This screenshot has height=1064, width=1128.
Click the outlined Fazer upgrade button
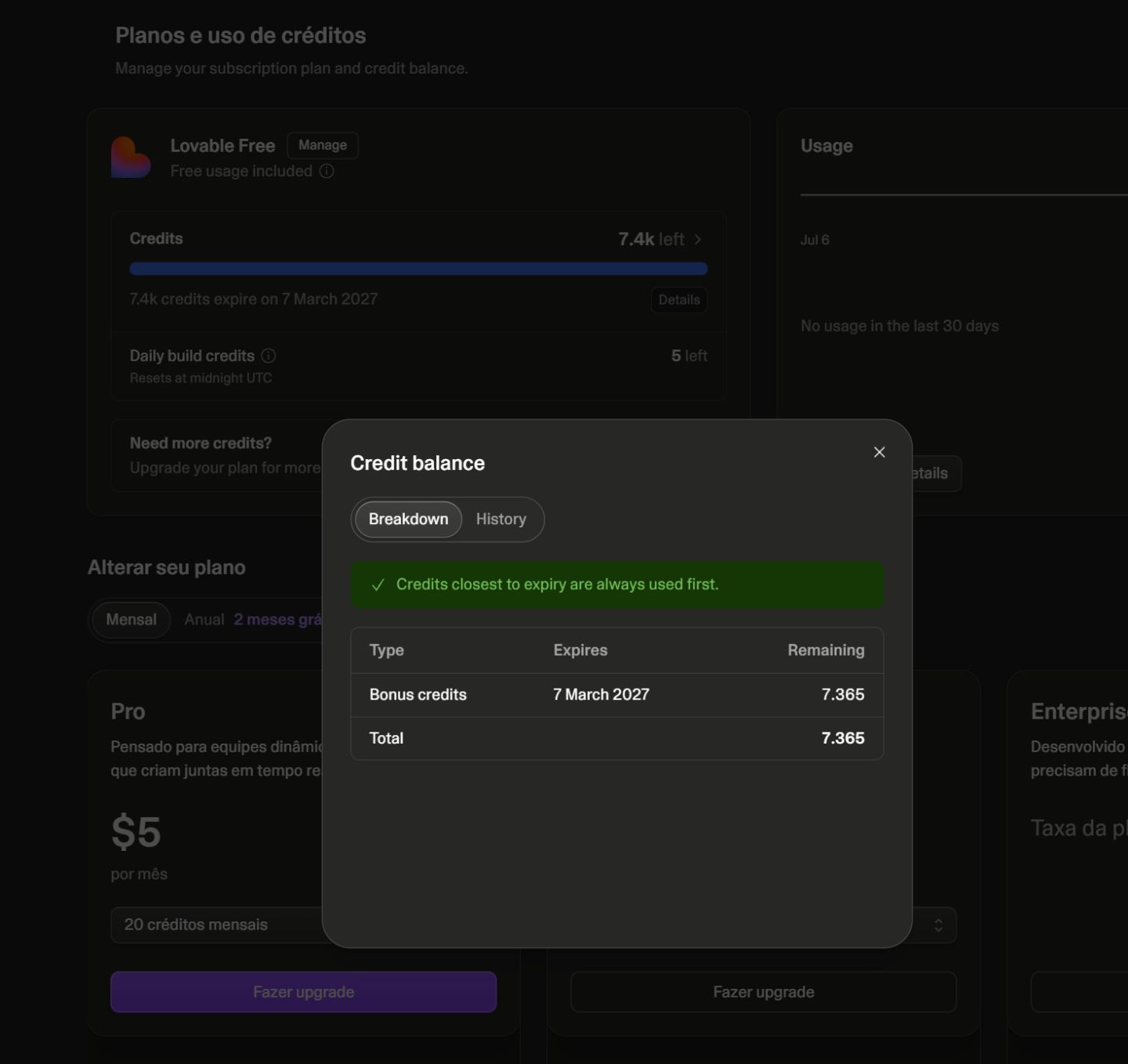(764, 992)
